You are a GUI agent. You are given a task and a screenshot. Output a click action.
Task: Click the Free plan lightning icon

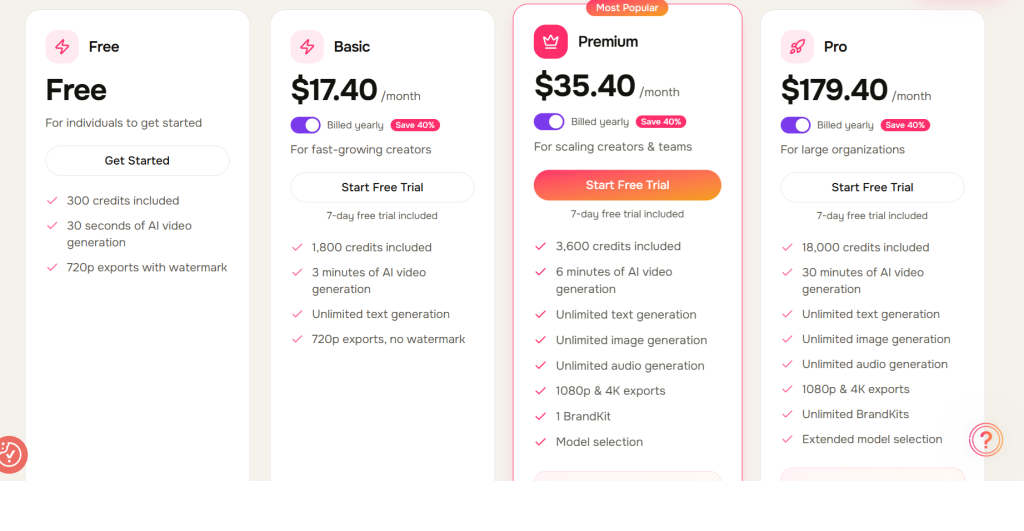[62, 47]
